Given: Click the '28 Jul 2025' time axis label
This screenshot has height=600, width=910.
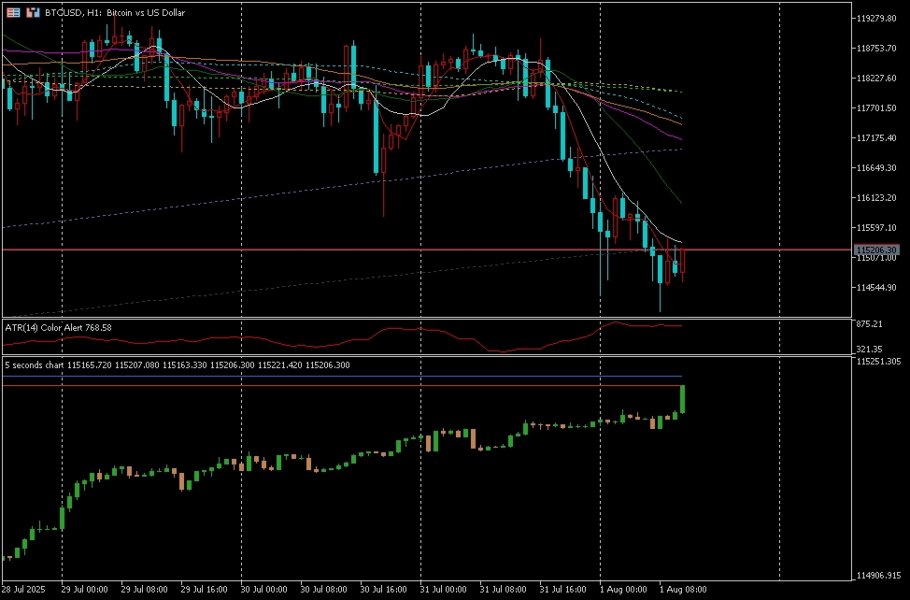Looking at the screenshot, I should [25, 588].
